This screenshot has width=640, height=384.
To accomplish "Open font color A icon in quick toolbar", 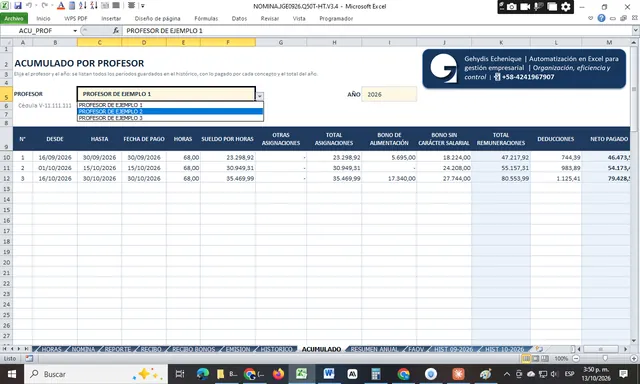I will coord(61,6).
